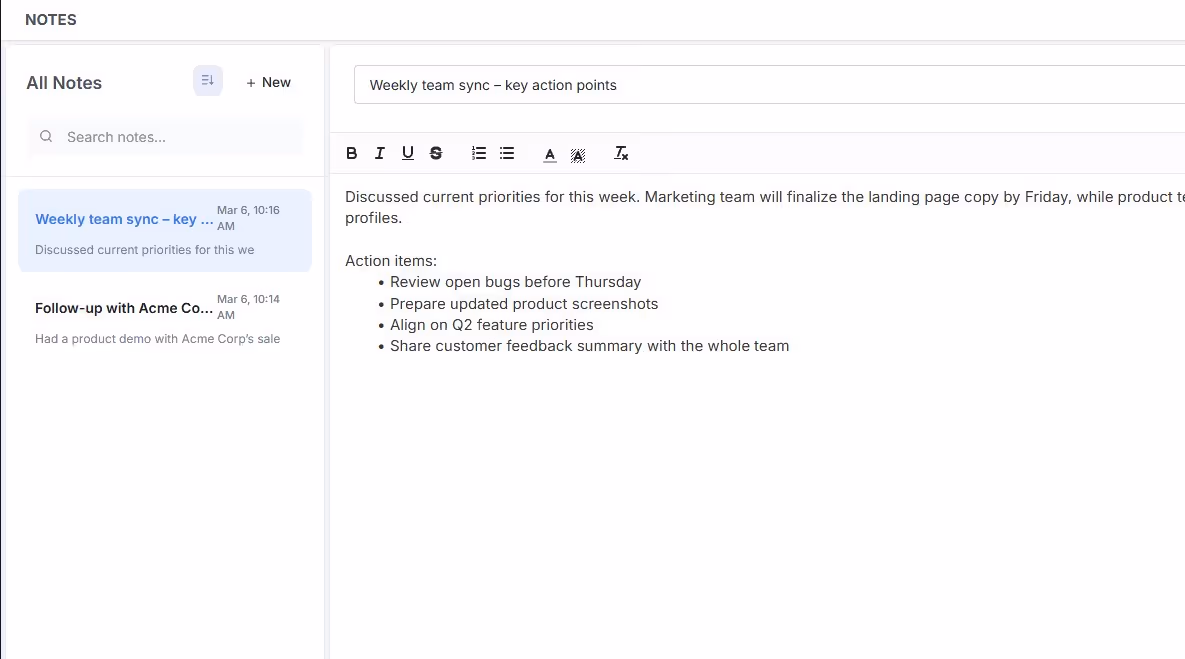Click the sort notes icon
Viewport: 1185px width, 659px height.
point(208,81)
